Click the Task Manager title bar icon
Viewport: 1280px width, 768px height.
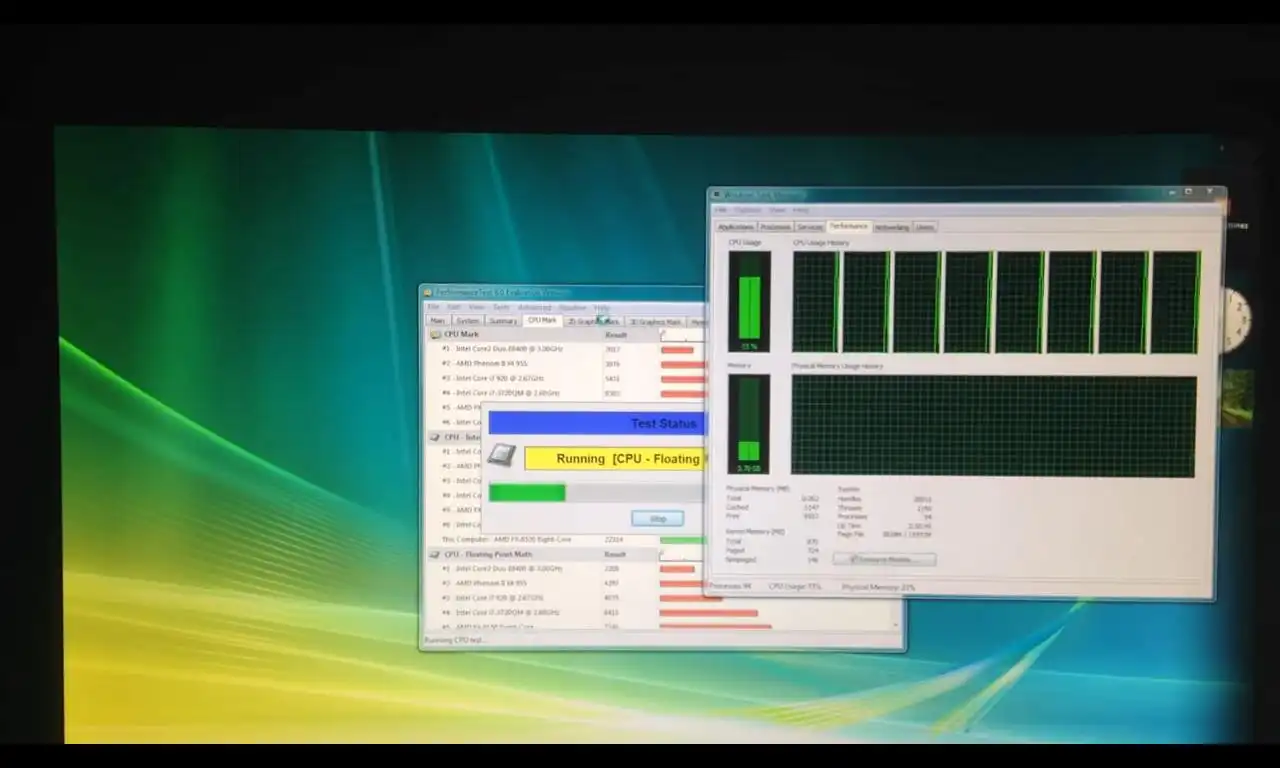pos(717,194)
